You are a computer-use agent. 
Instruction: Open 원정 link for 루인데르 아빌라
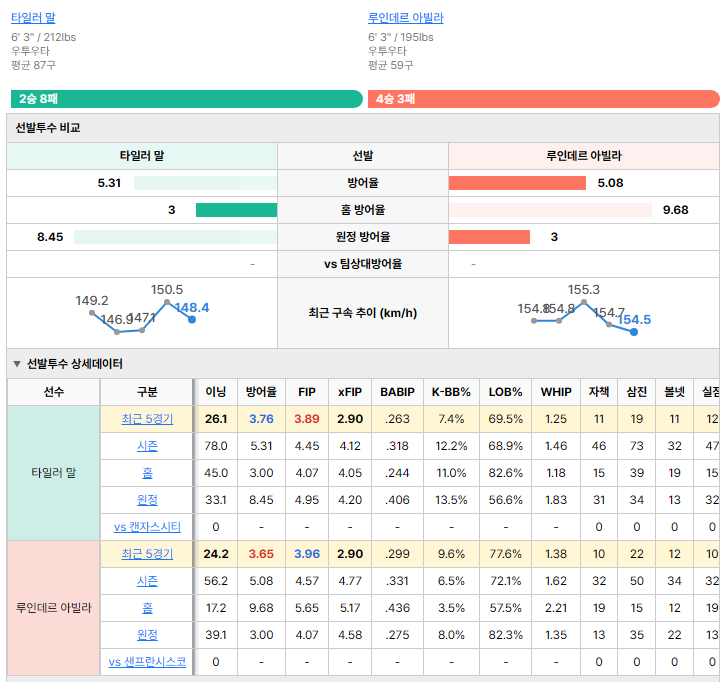pyautogui.click(x=147, y=635)
